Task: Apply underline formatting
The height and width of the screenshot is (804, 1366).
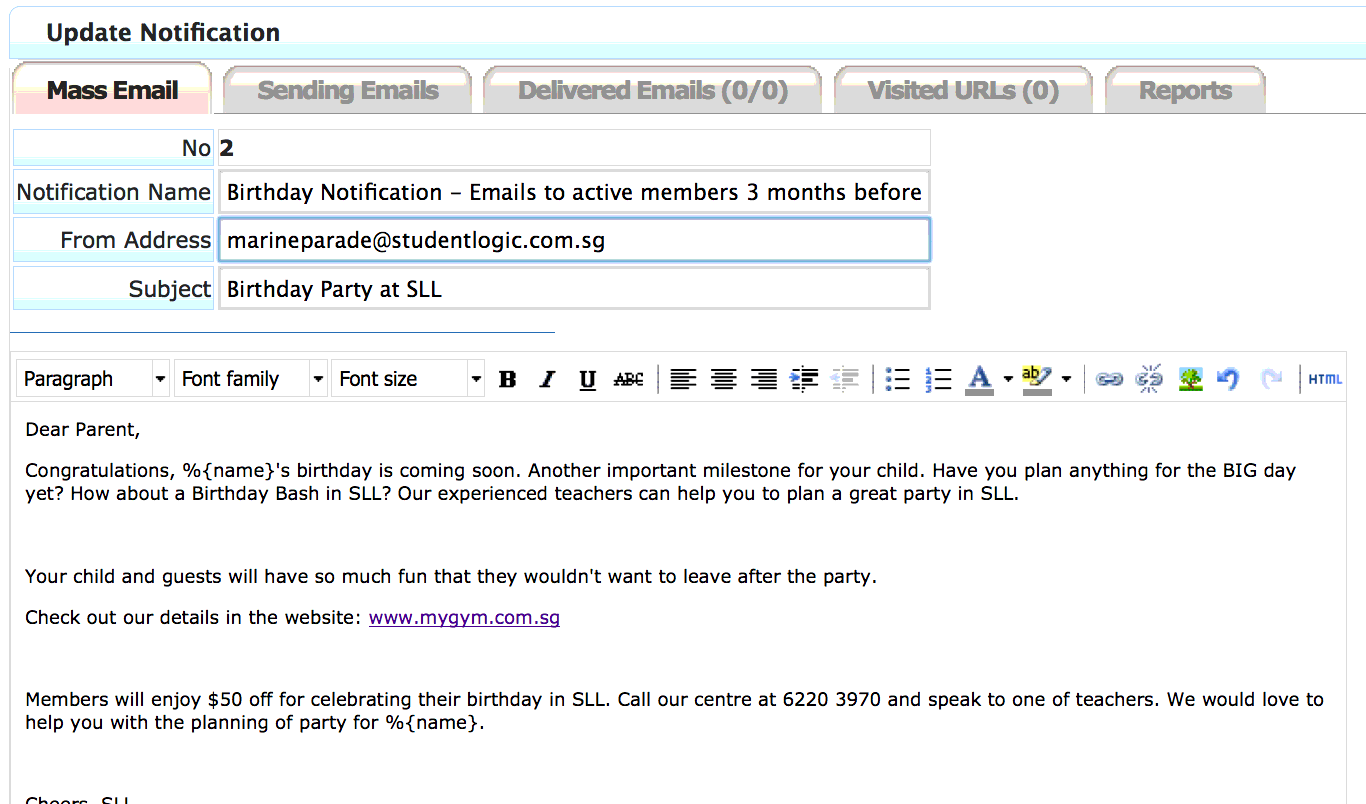Action: pyautogui.click(x=588, y=379)
